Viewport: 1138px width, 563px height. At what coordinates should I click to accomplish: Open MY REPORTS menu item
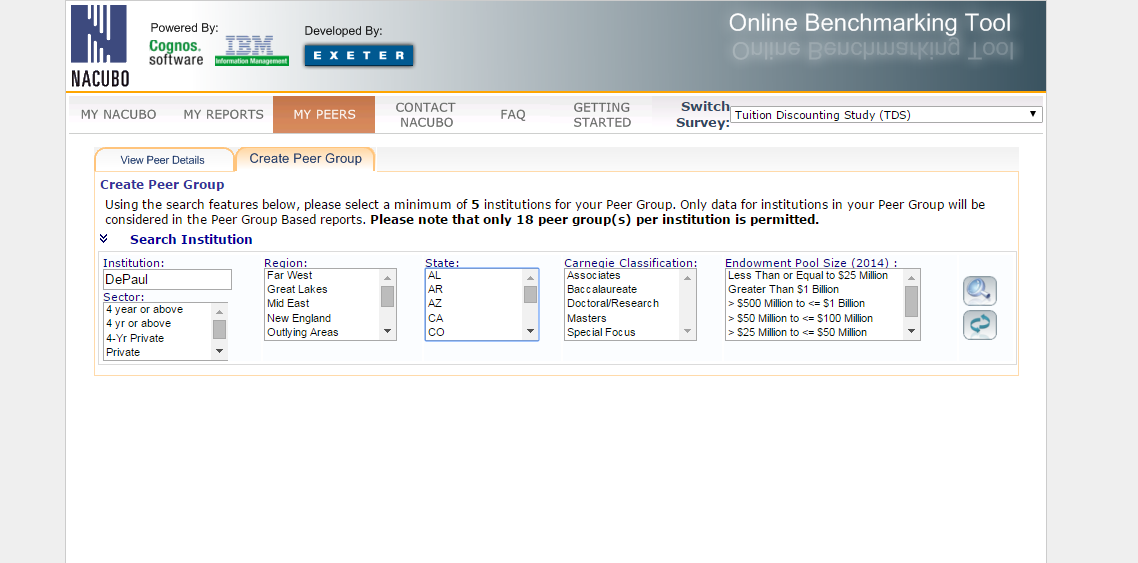point(223,115)
